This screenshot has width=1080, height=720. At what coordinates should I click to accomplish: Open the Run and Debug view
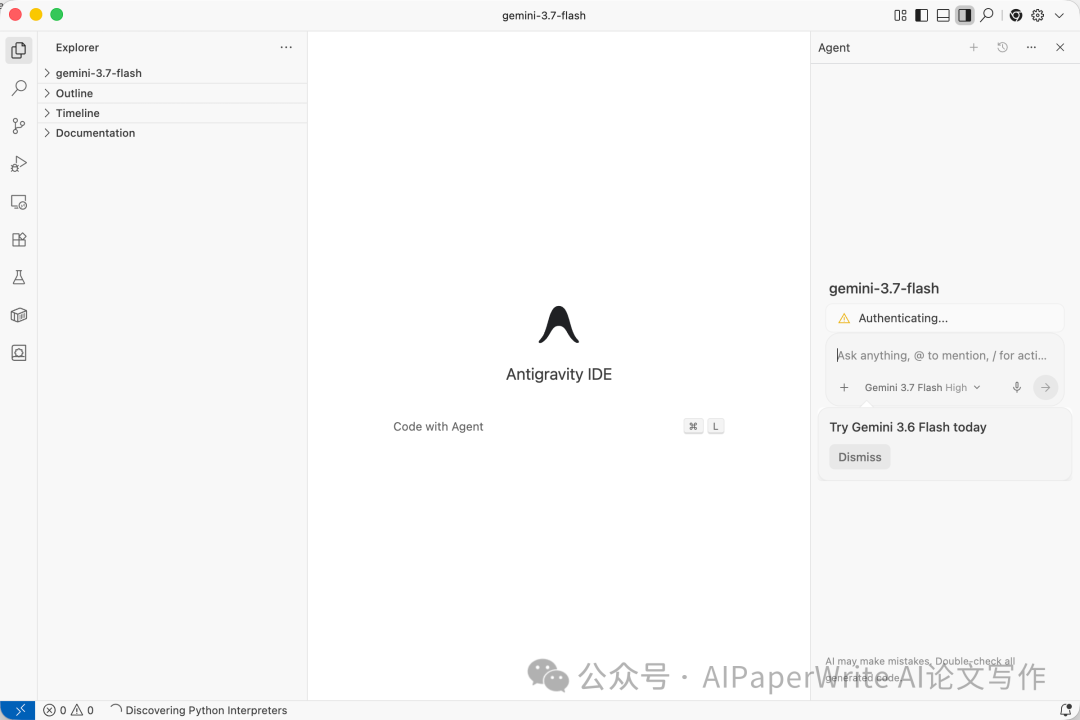tap(19, 163)
